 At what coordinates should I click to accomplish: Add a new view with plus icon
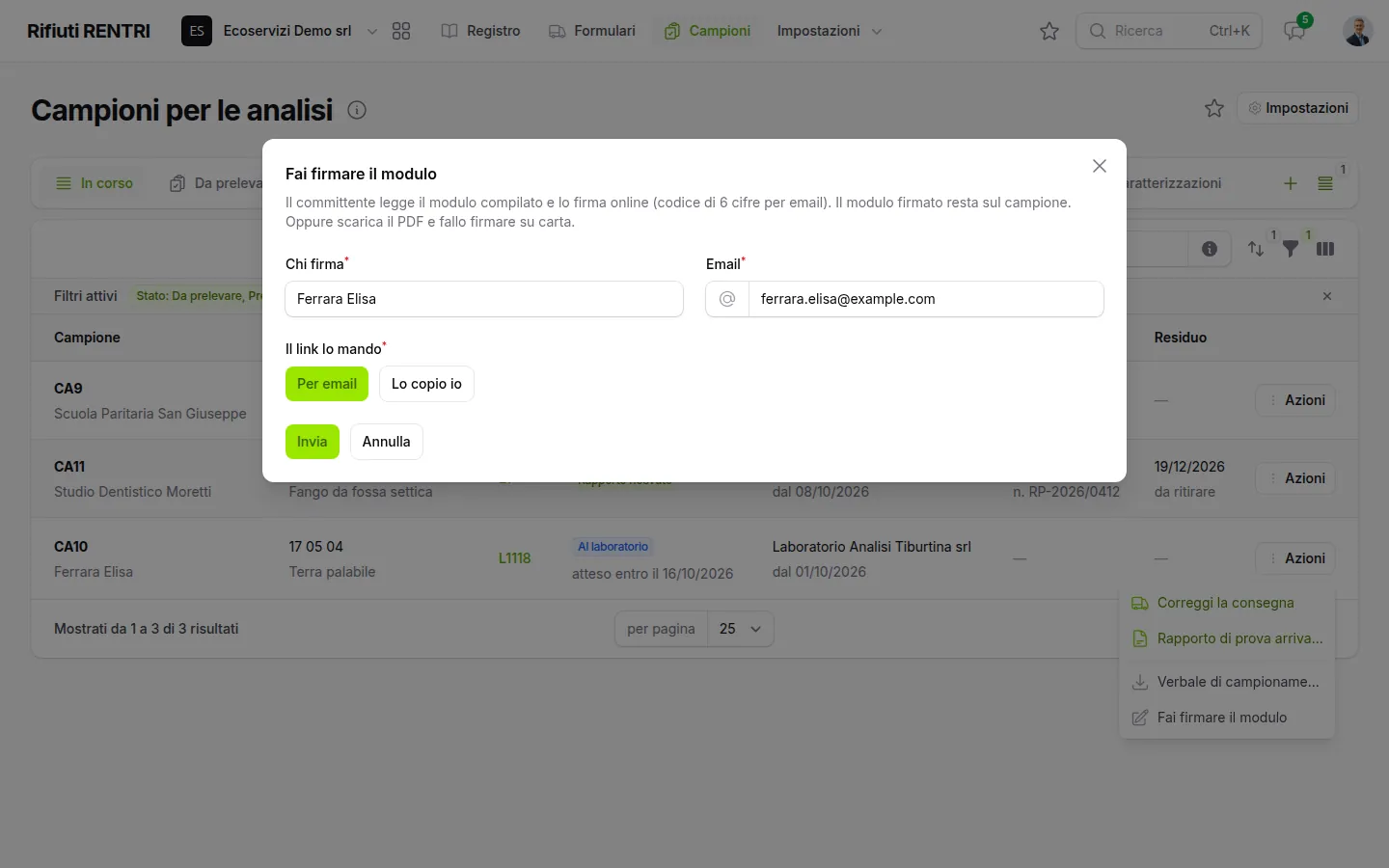[x=1291, y=183]
